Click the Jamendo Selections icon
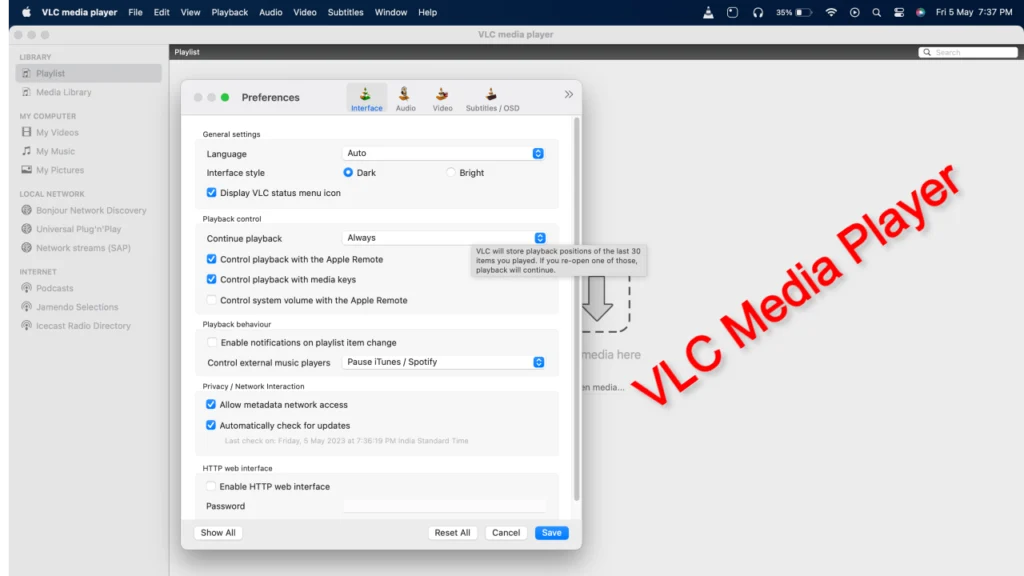Image resolution: width=1024 pixels, height=576 pixels. point(26,306)
